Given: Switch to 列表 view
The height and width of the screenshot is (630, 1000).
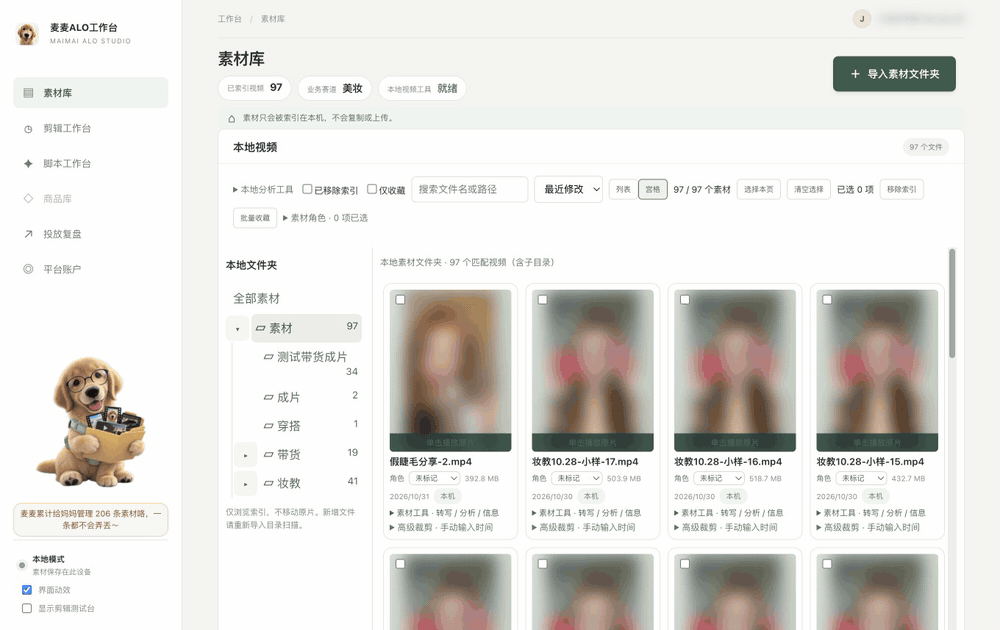Looking at the screenshot, I should click(623, 189).
